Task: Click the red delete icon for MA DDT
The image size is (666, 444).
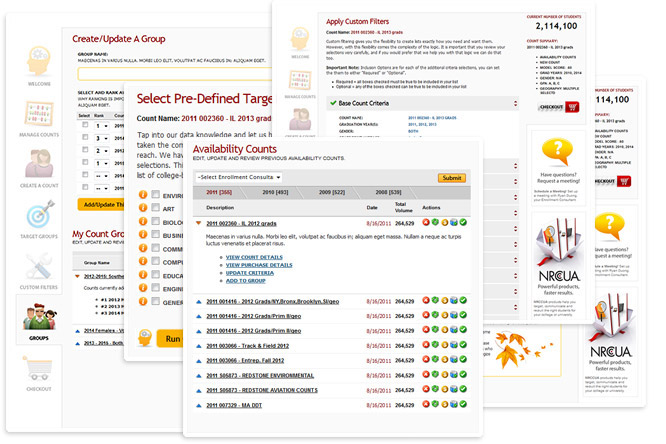Action: point(426,404)
